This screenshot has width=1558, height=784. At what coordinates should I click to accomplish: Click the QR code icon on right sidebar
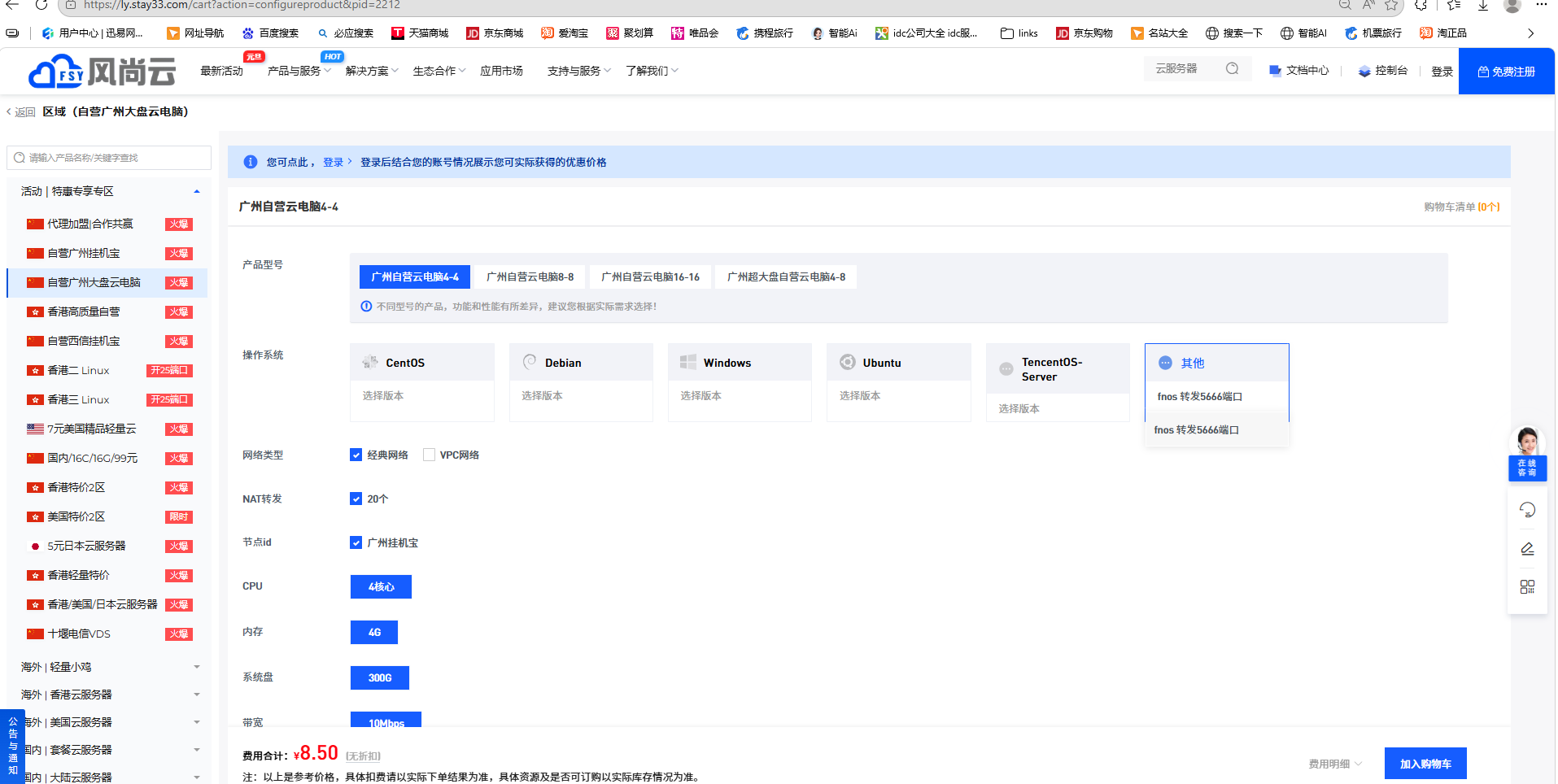point(1527,587)
